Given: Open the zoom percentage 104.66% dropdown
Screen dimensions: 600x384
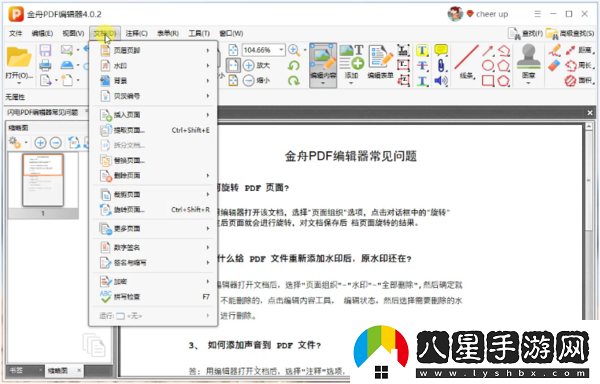Looking at the screenshot, I should point(281,50).
